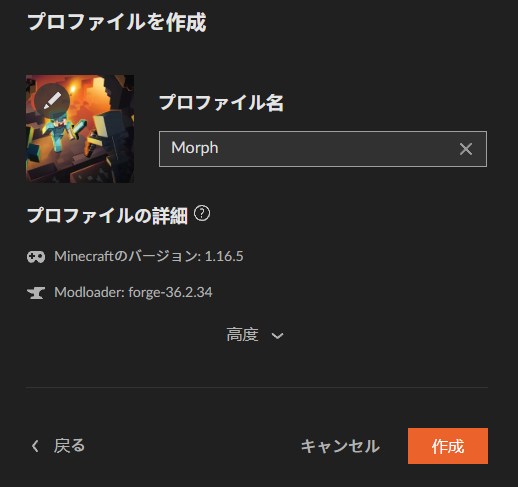The height and width of the screenshot is (487, 518).
Task: Select the Minecraft profile artwork thumbnail
Action: (x=80, y=129)
